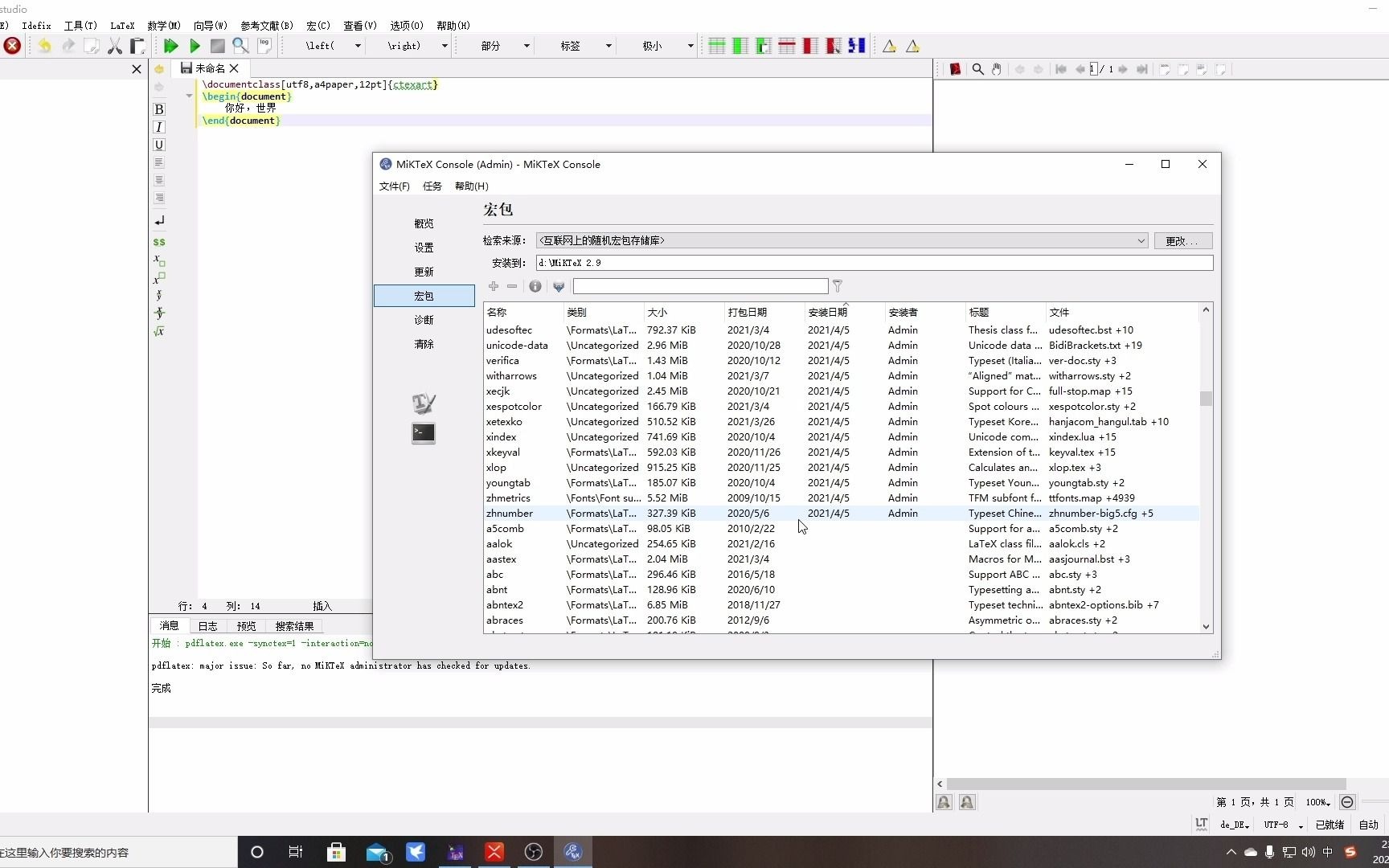Go to the 概览 page in MiKTeX Console
The image size is (1389, 868).
(424, 223)
